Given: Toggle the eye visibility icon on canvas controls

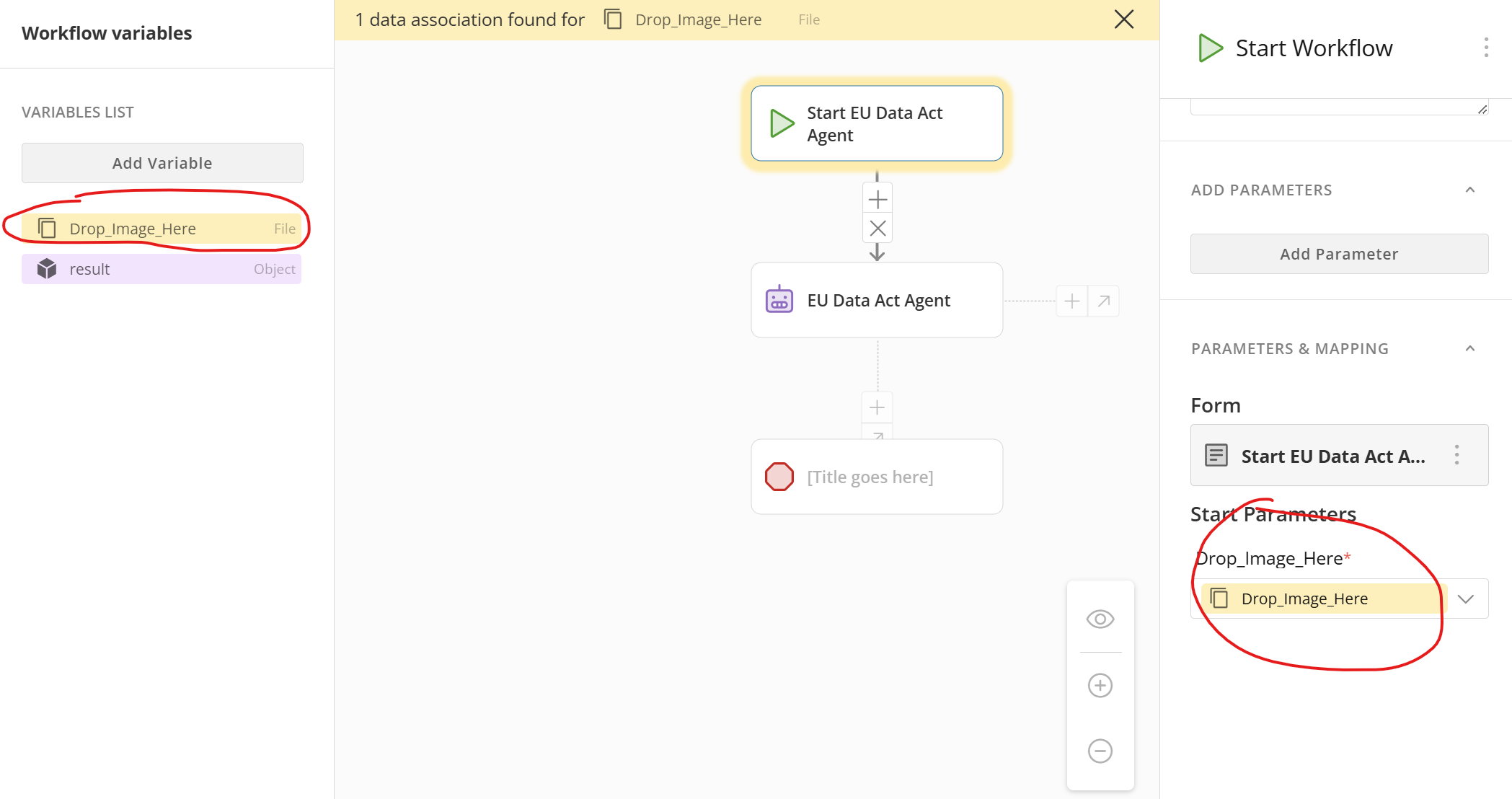Looking at the screenshot, I should click(1100, 619).
